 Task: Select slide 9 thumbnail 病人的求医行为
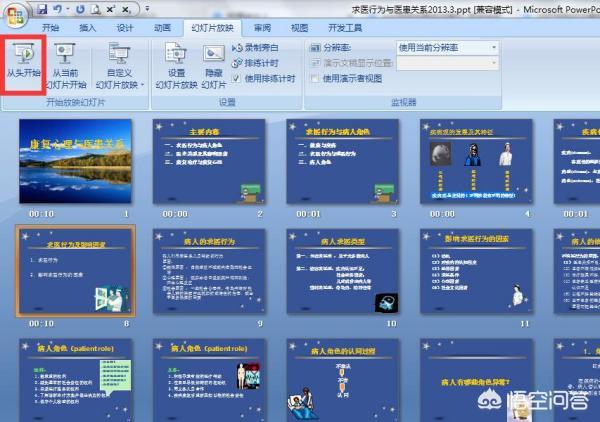point(209,271)
